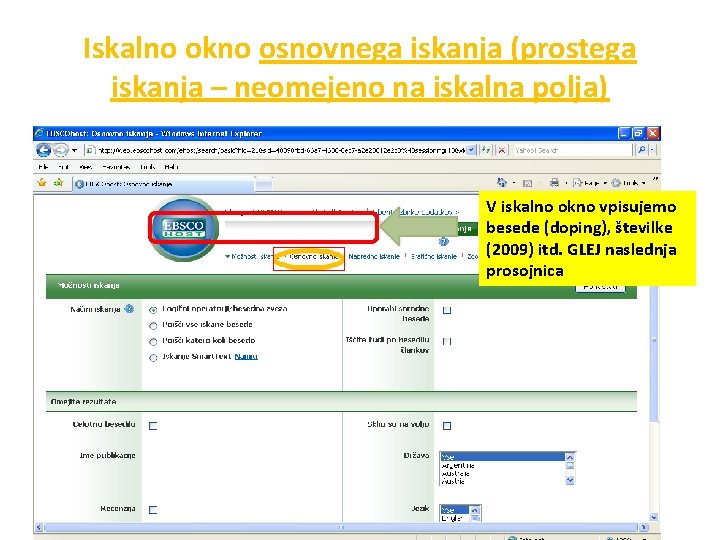Open the Help menu
This screenshot has width=720, height=540.
coord(171,167)
